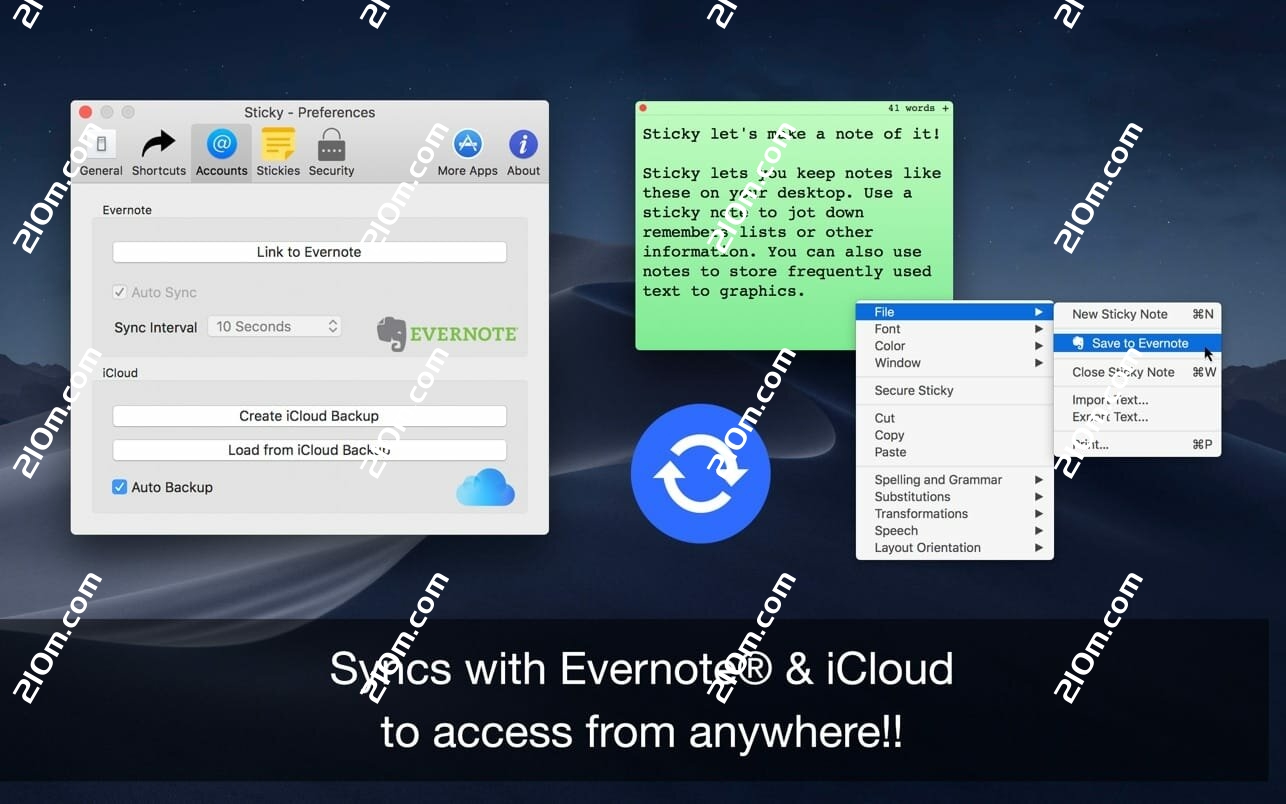Expand the Color submenu
The image size is (1286, 804).
955,346
